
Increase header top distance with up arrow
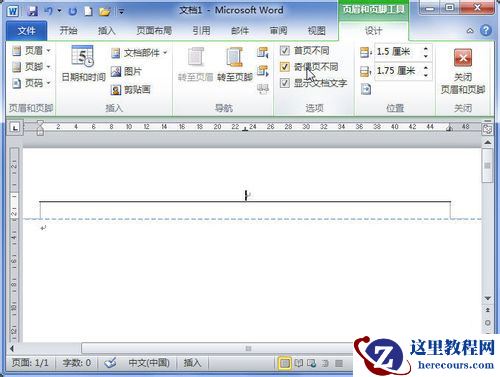(x=426, y=49)
